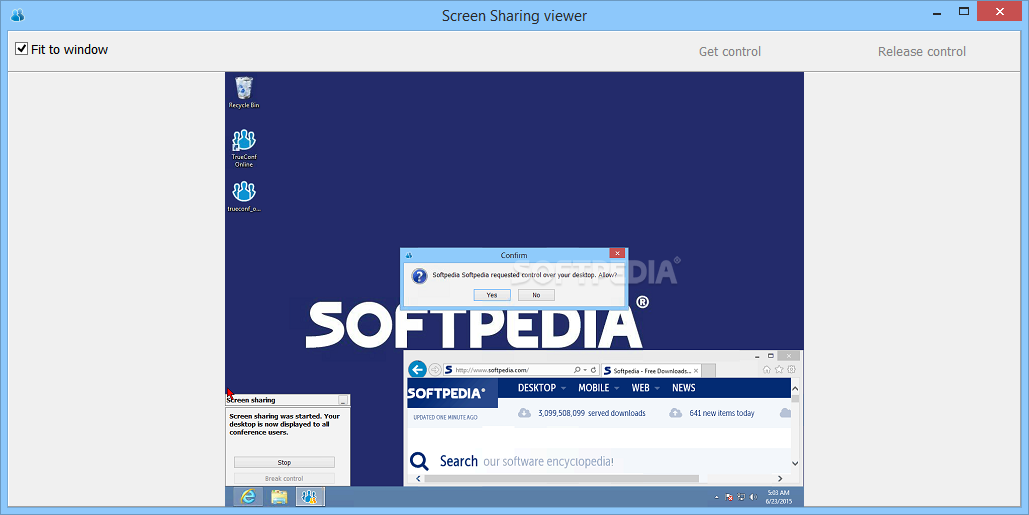Screen dimensions: 1029x515
Task: Click '641 new items today' text
Action: pos(721,413)
